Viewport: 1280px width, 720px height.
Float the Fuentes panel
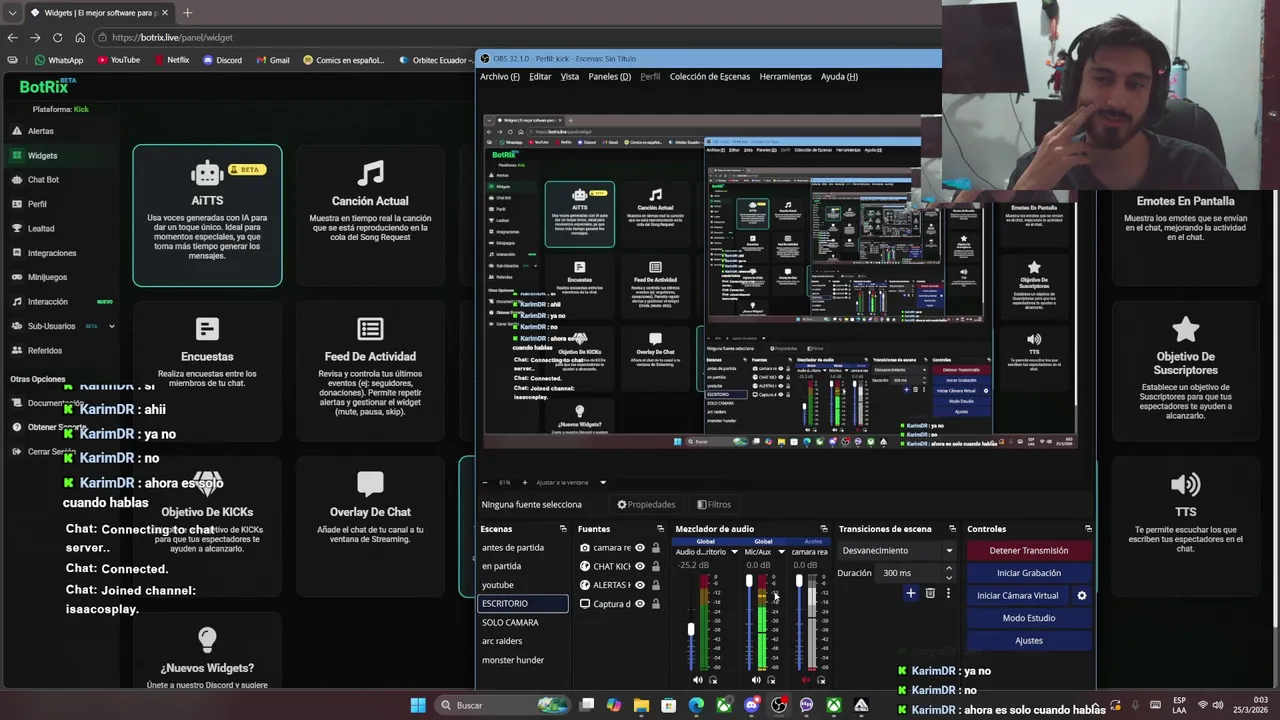click(x=660, y=529)
